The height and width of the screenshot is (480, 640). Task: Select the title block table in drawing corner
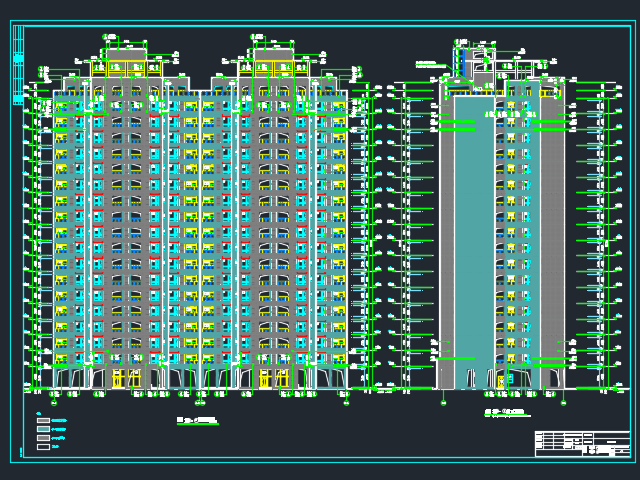pyautogui.click(x=582, y=444)
